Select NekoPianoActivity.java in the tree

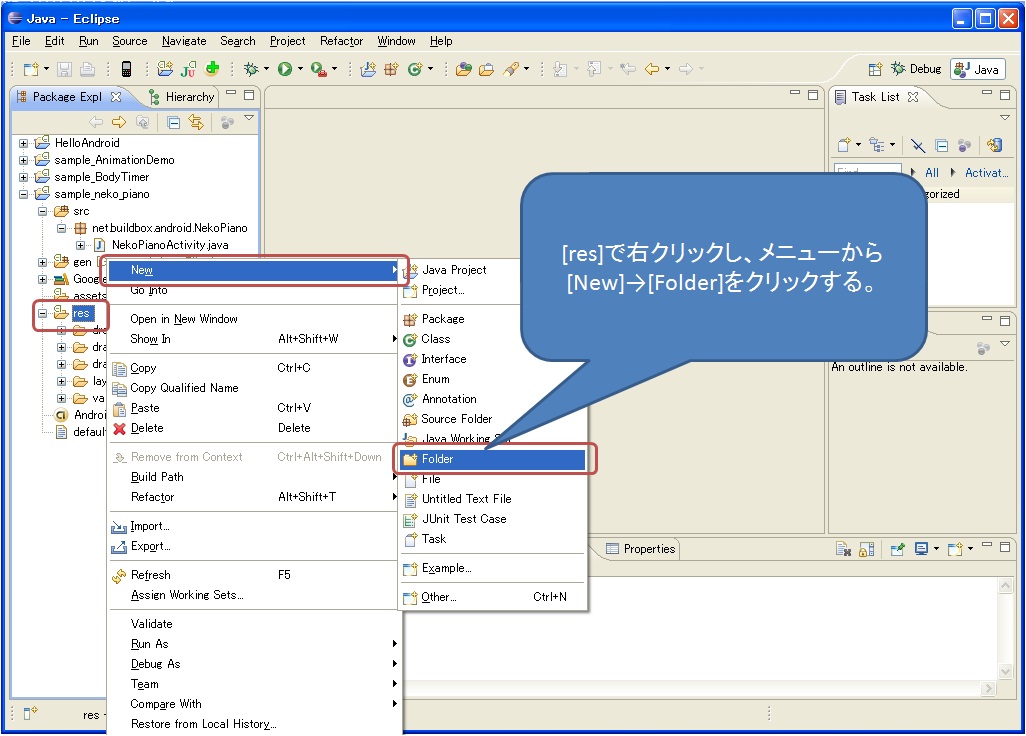(170, 245)
